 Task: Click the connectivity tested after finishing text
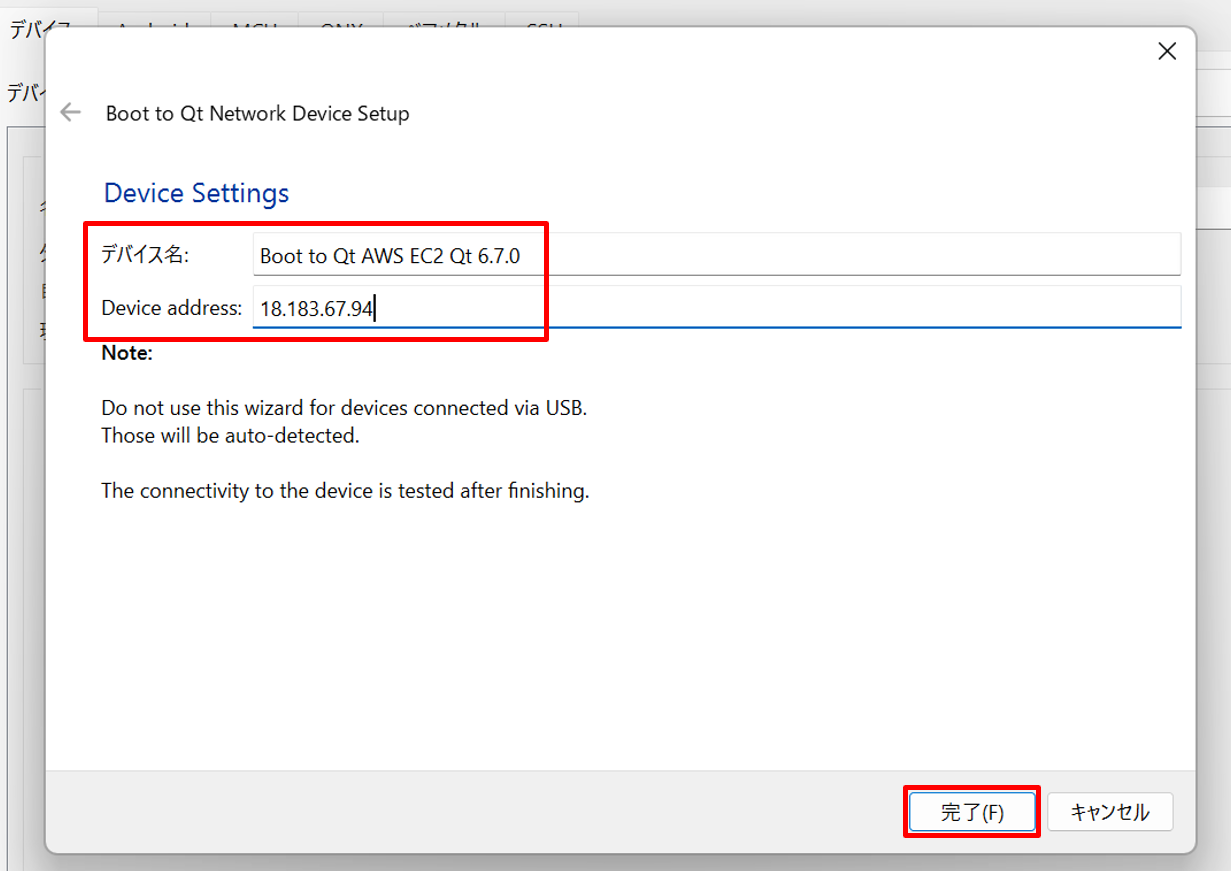pyautogui.click(x=345, y=491)
